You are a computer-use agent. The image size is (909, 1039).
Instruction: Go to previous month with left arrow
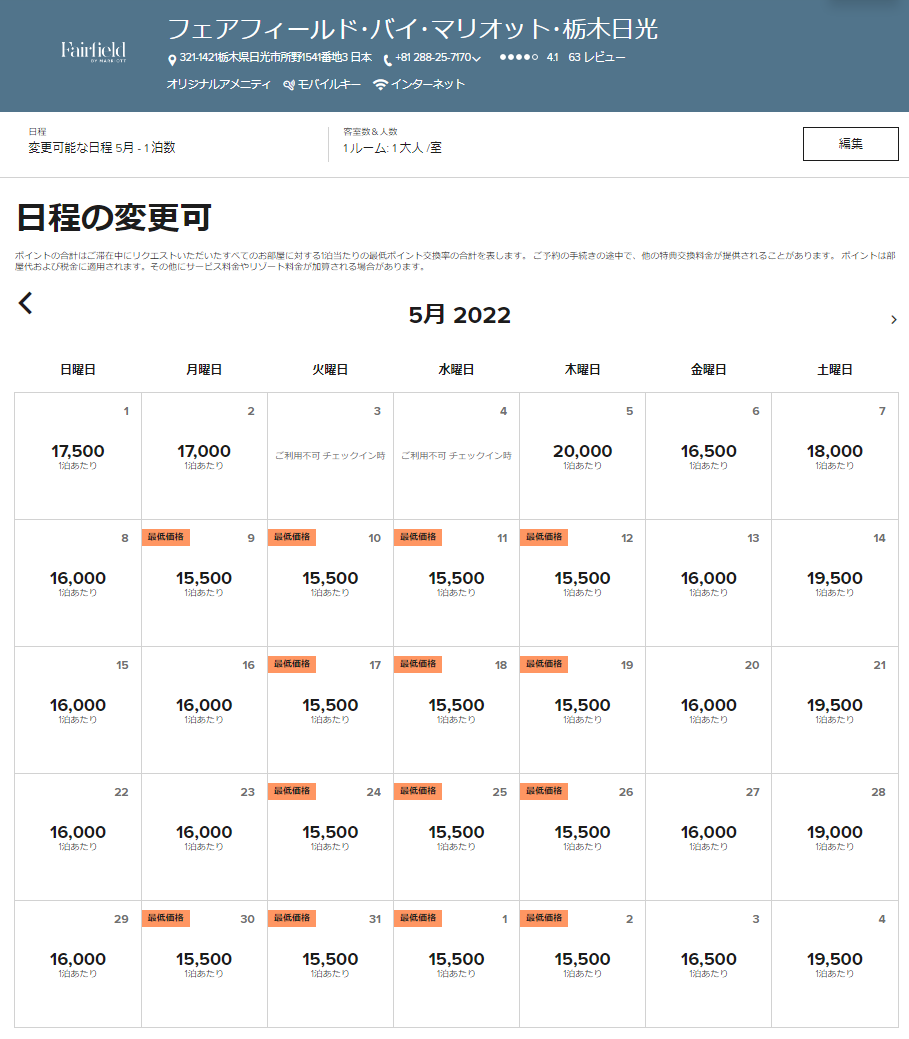click(26, 303)
